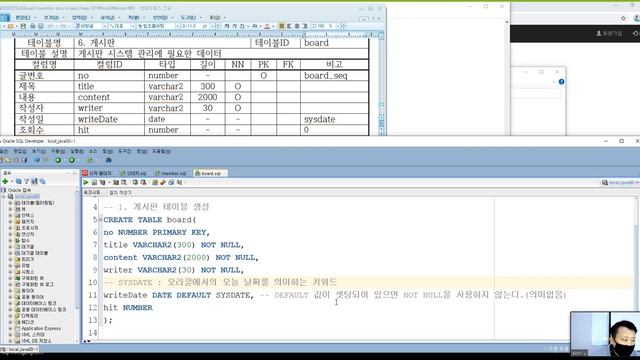Click the Autotrace icon in worksheet toolbar
This screenshot has width=640, height=360.
[x=116, y=182]
